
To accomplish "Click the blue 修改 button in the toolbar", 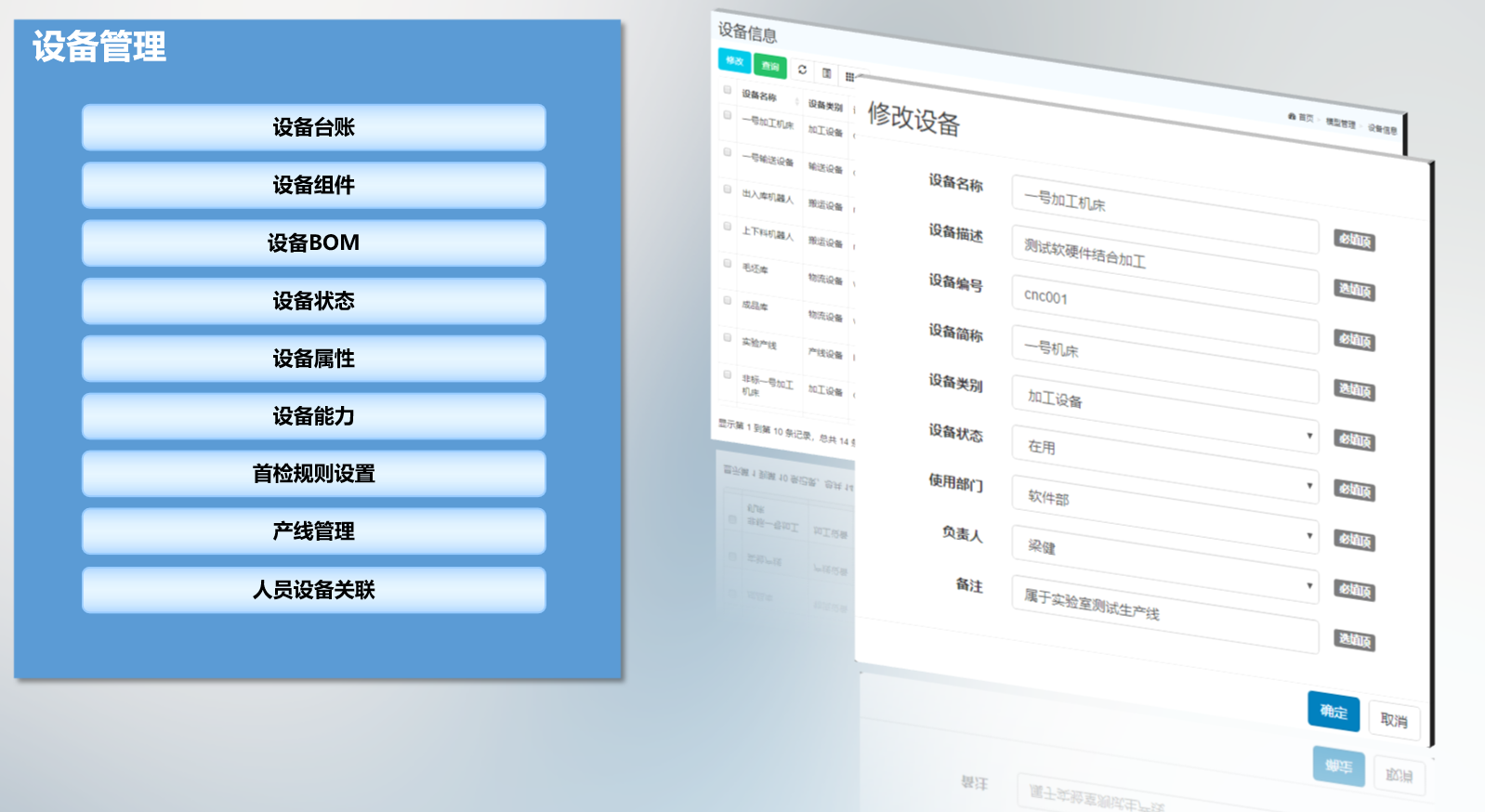I will 734,61.
